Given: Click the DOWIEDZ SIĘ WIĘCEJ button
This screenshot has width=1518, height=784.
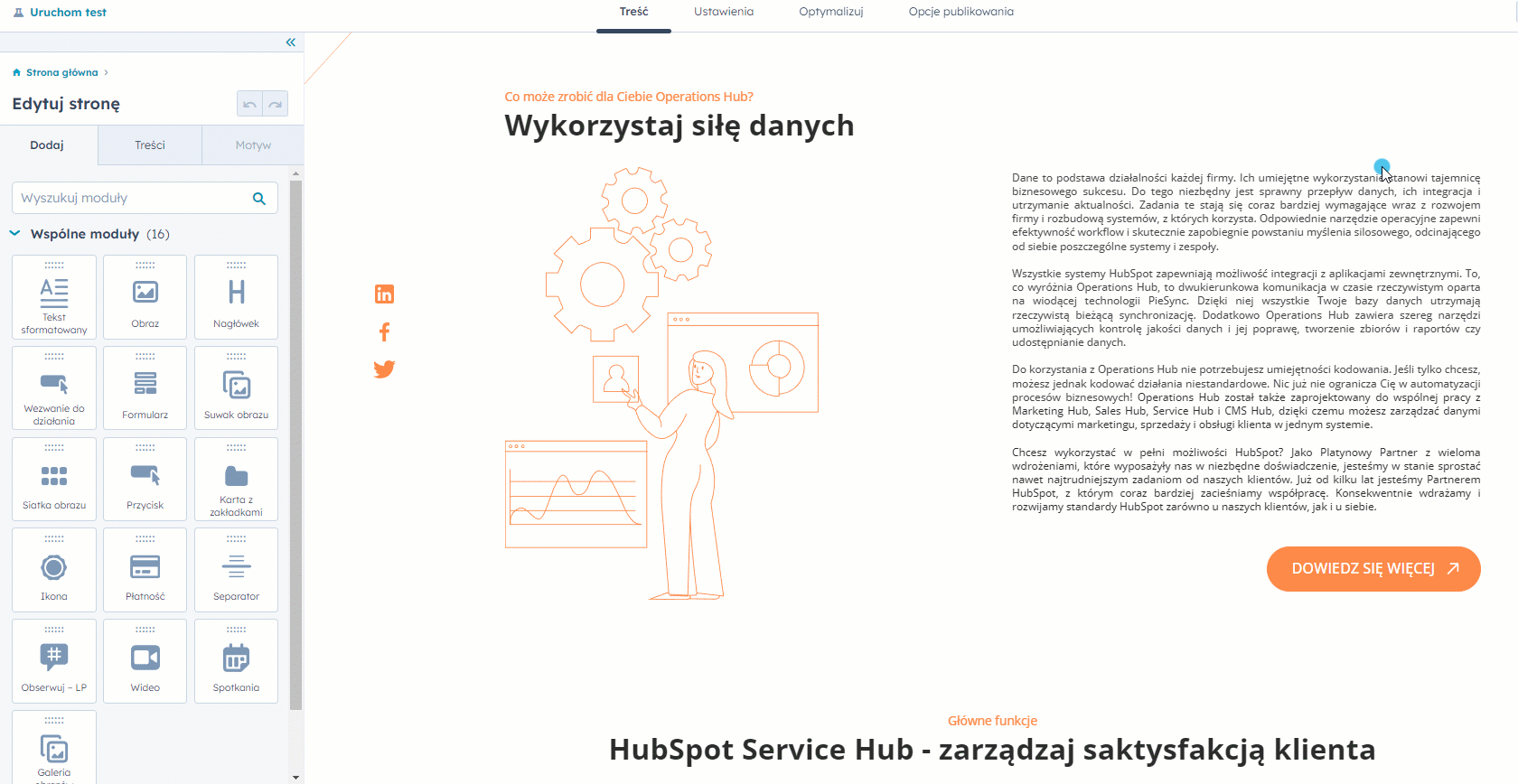Looking at the screenshot, I should [x=1373, y=569].
